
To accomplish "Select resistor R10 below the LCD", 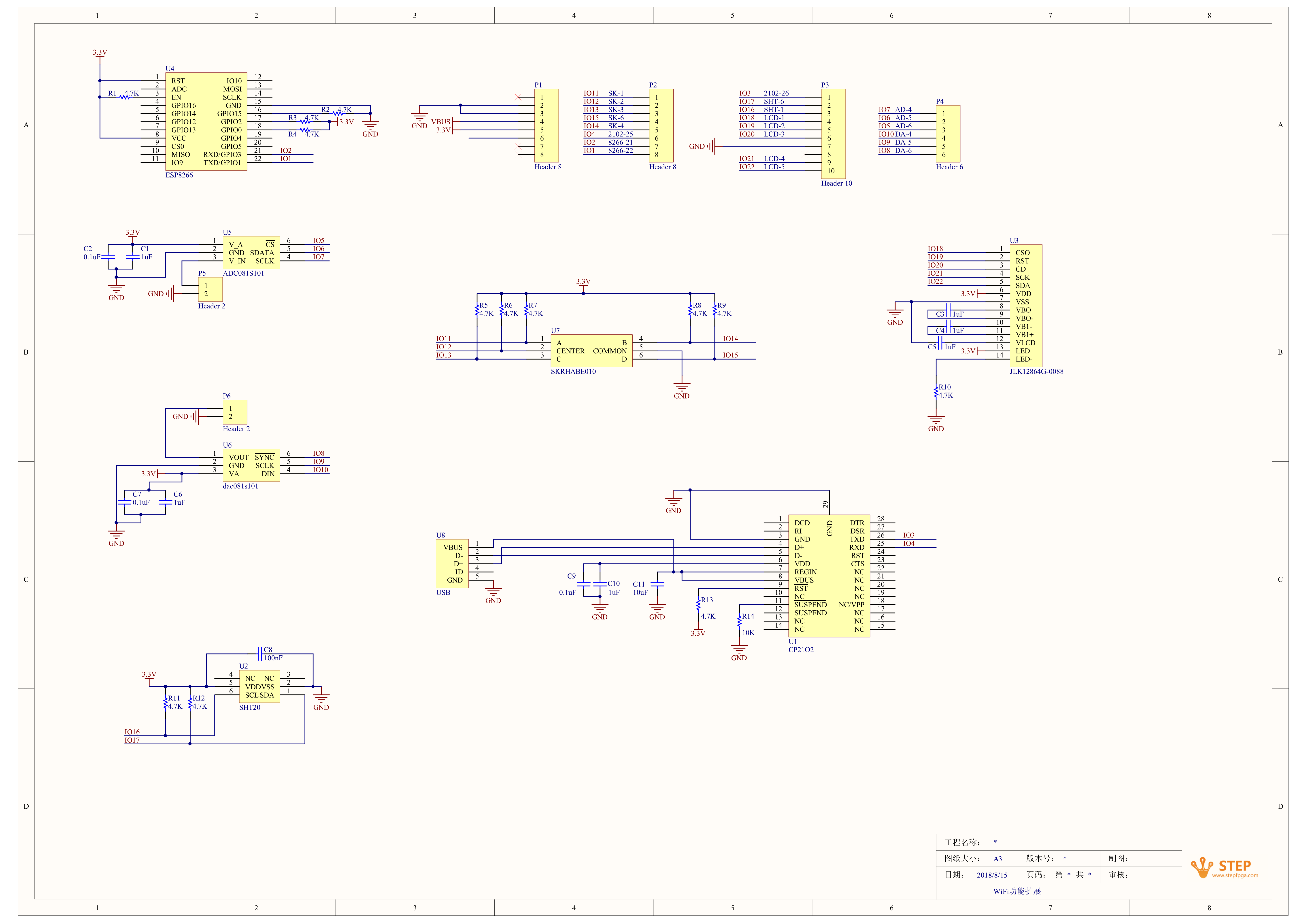I will pos(936,392).
